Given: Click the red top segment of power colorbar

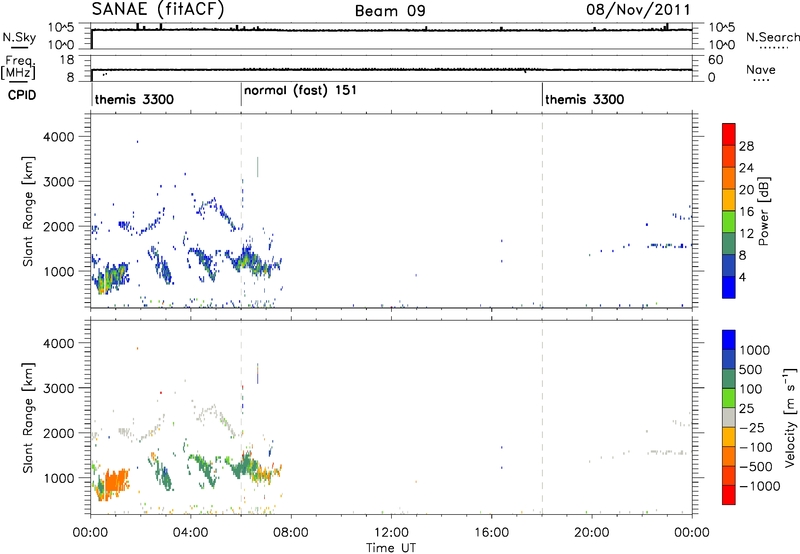Looking at the screenshot, I should (729, 134).
